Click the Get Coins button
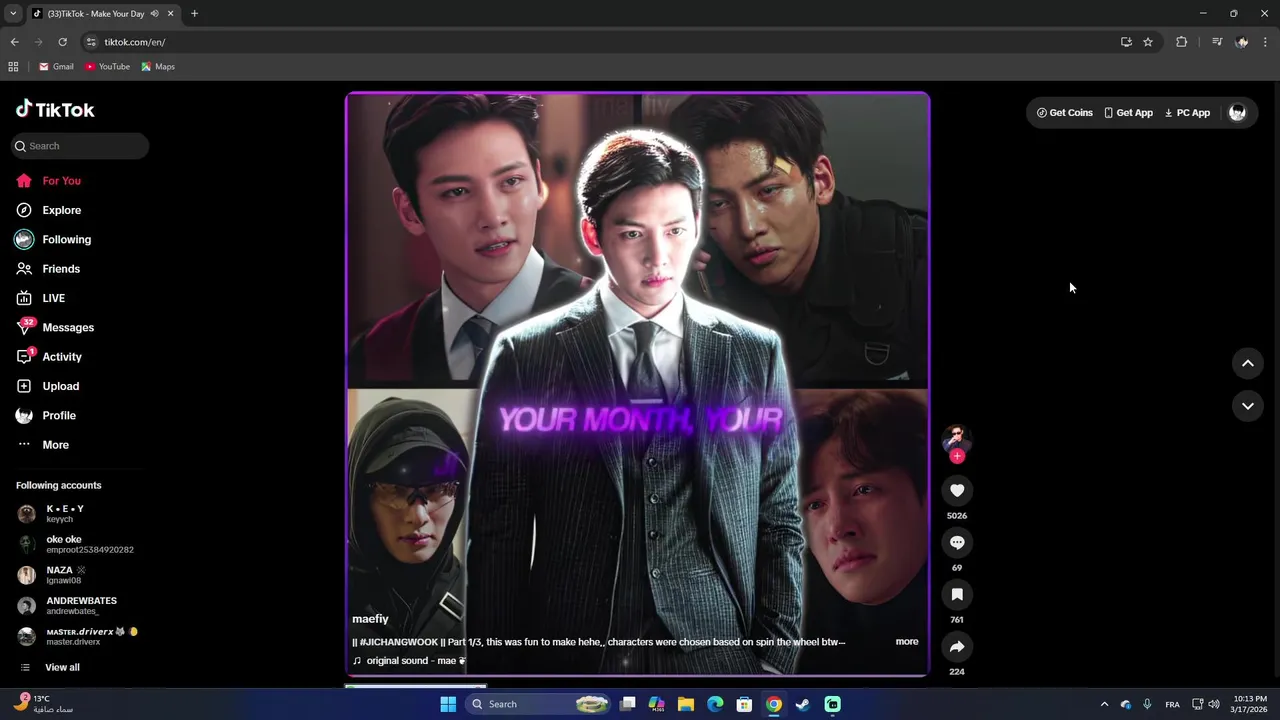Screen dimensions: 1280x720 tap(1064, 113)
